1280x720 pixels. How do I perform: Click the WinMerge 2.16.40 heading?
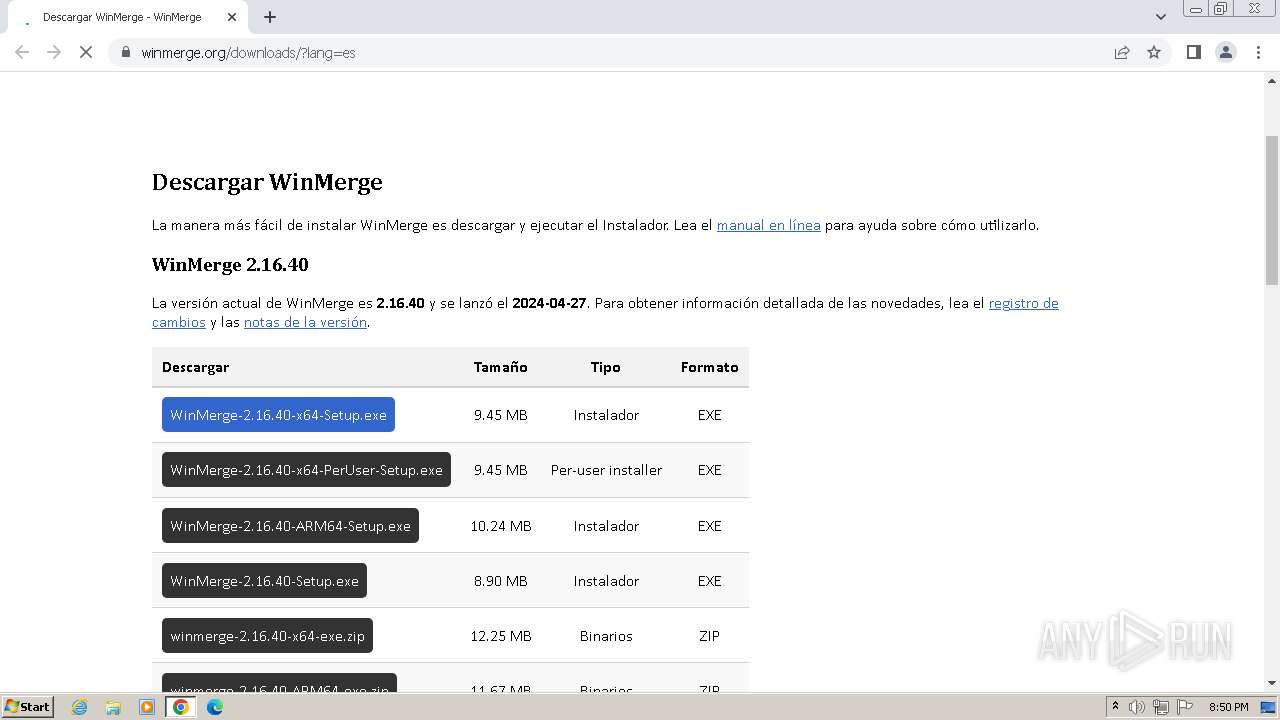tap(230, 265)
